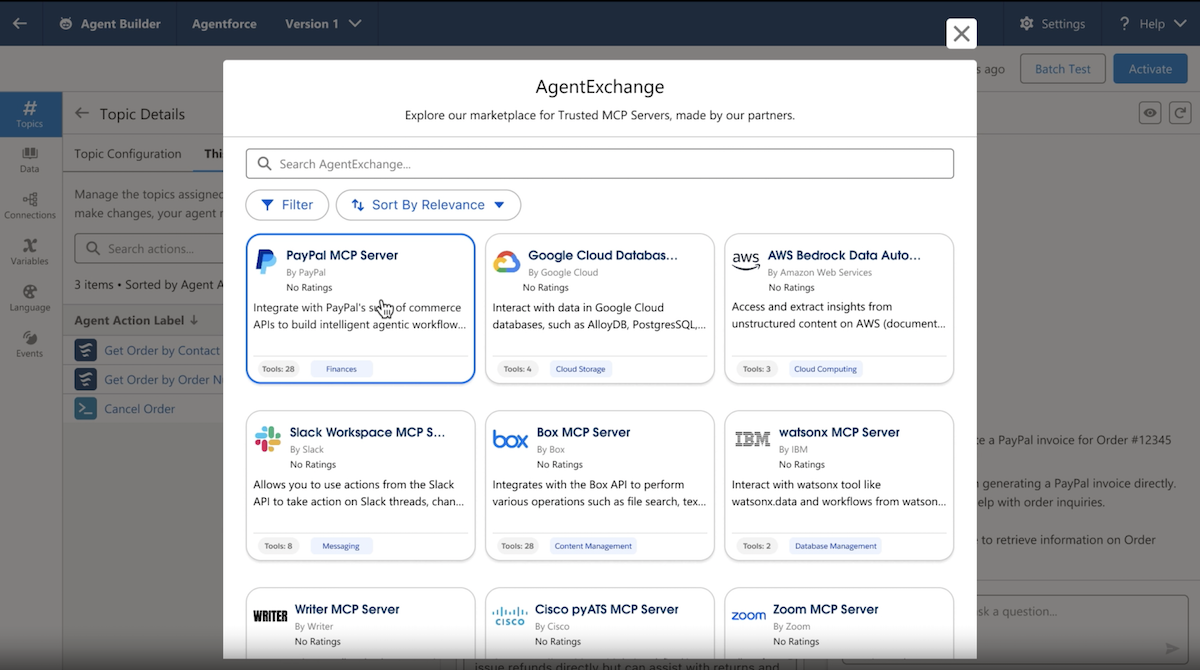Viewport: 1200px width, 670px height.
Task: Go back using the top-left arrow
Action: 20,23
